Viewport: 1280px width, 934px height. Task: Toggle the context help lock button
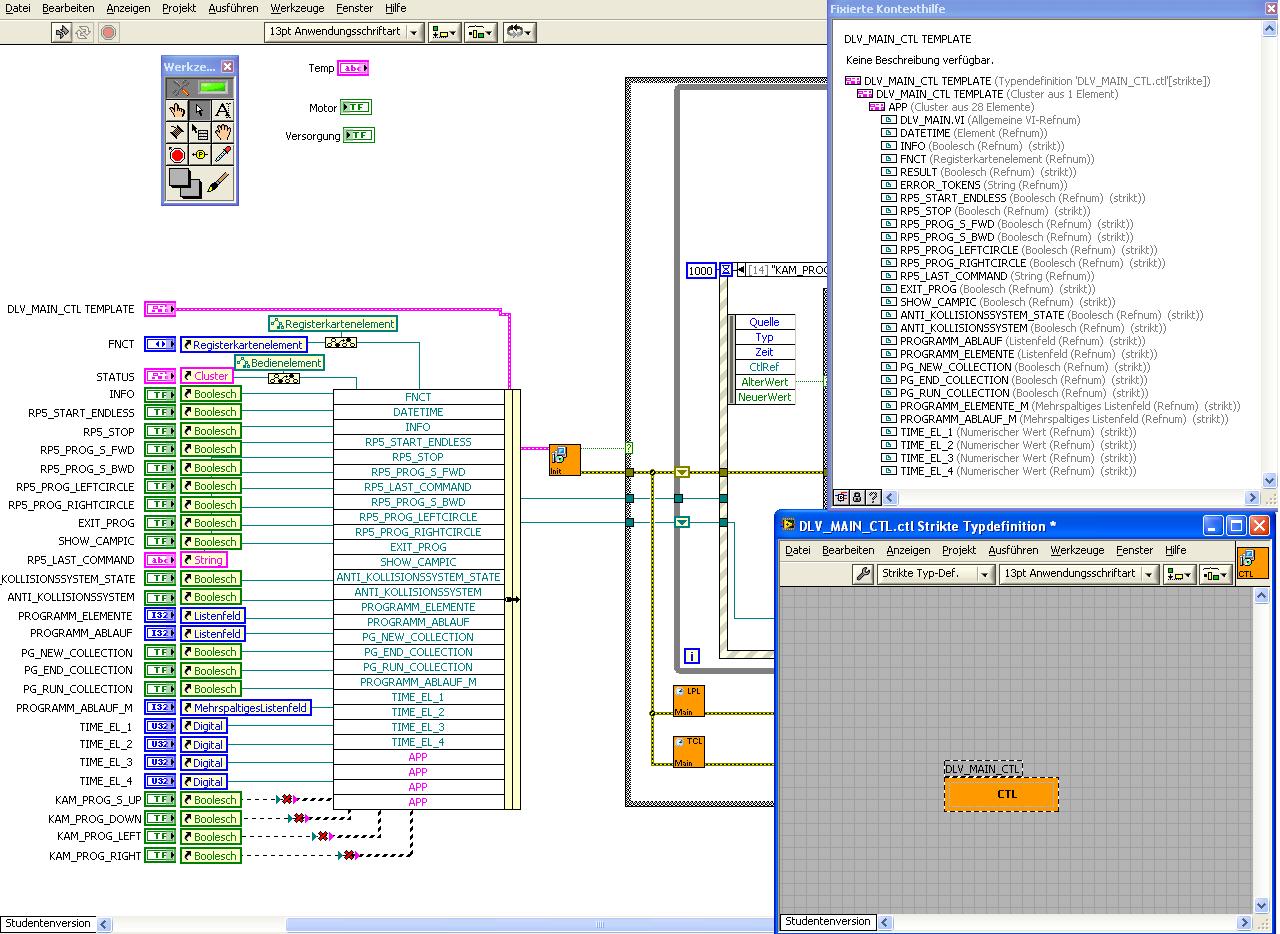tap(857, 497)
